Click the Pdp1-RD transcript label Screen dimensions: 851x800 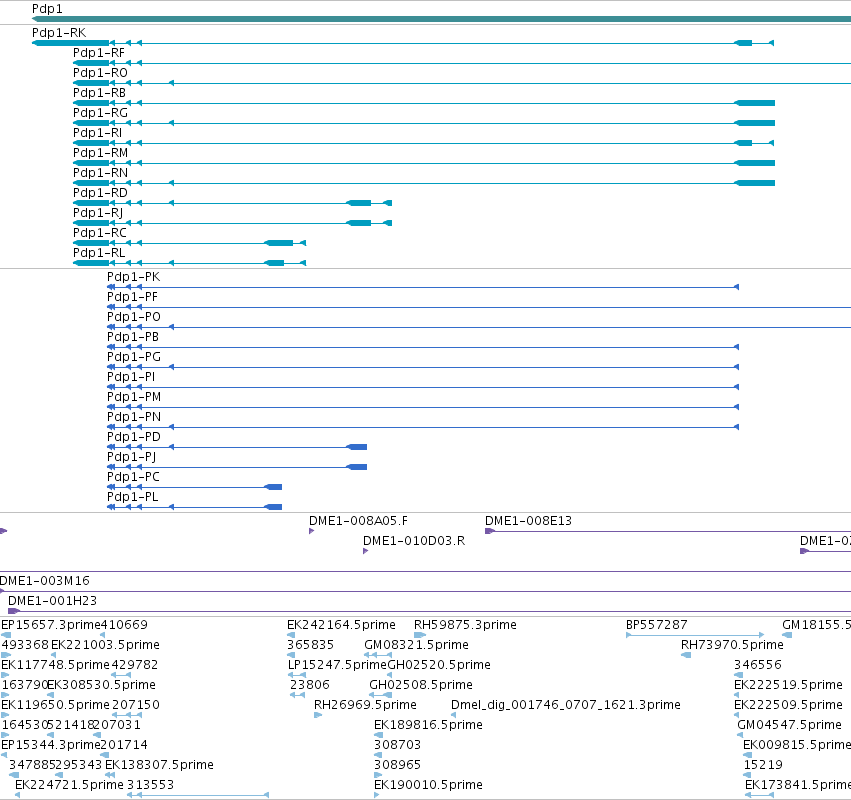click(100, 193)
